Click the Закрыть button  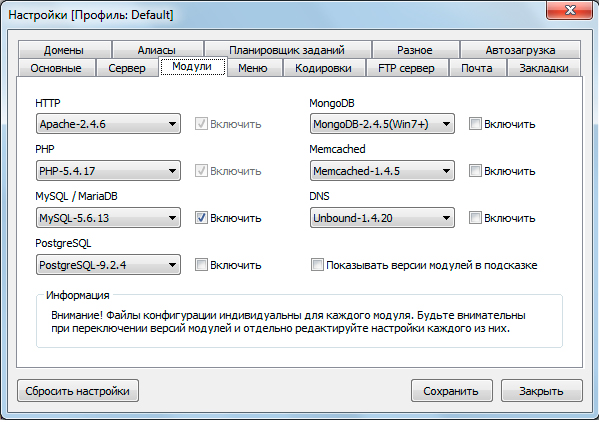pos(541,391)
